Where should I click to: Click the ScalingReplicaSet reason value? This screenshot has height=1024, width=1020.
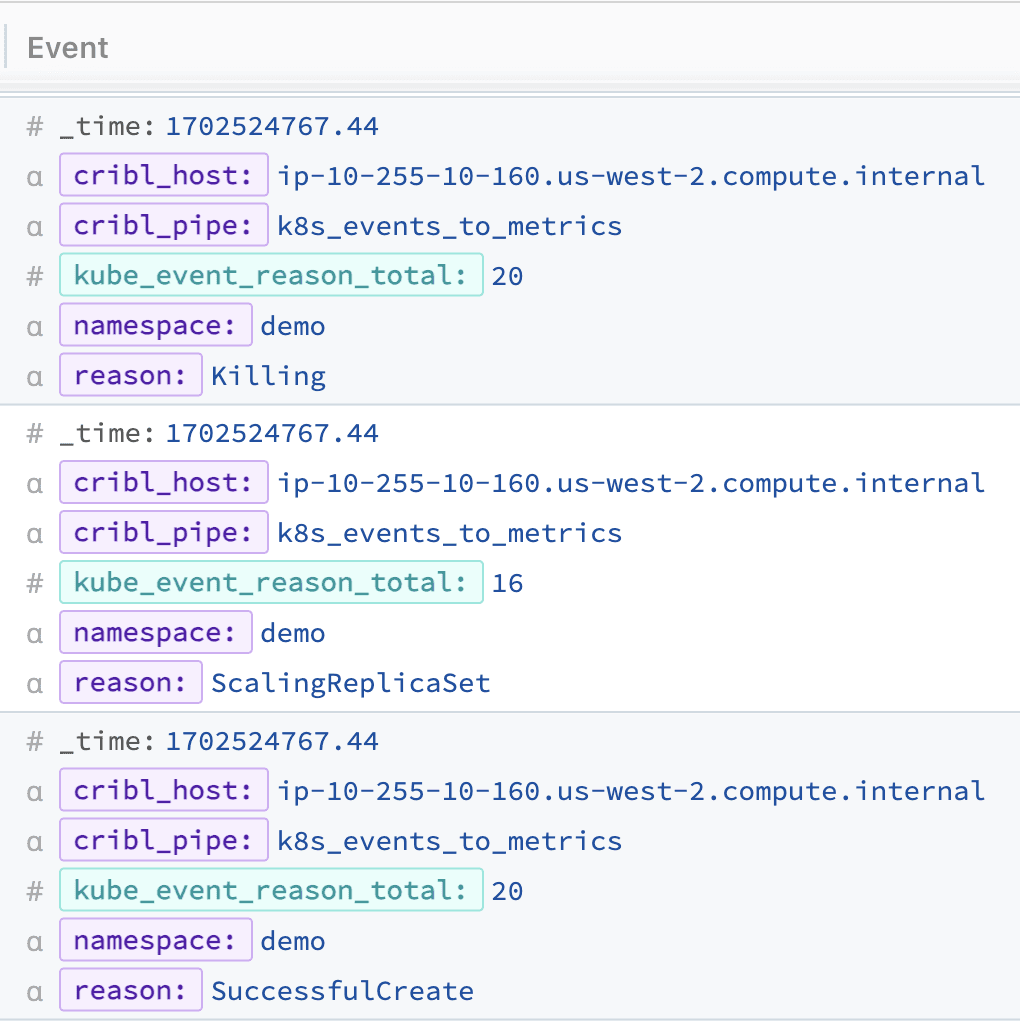click(x=350, y=684)
